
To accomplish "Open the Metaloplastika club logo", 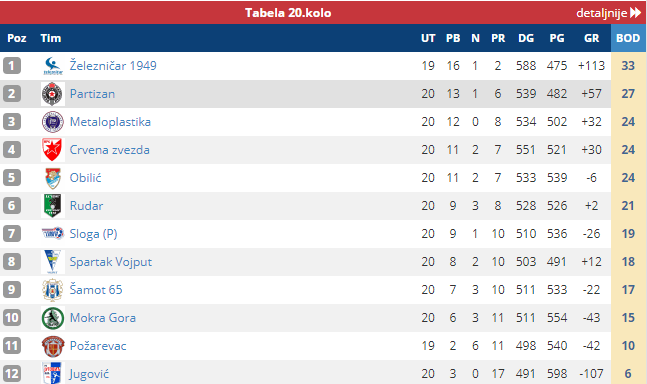I will (x=53, y=122).
